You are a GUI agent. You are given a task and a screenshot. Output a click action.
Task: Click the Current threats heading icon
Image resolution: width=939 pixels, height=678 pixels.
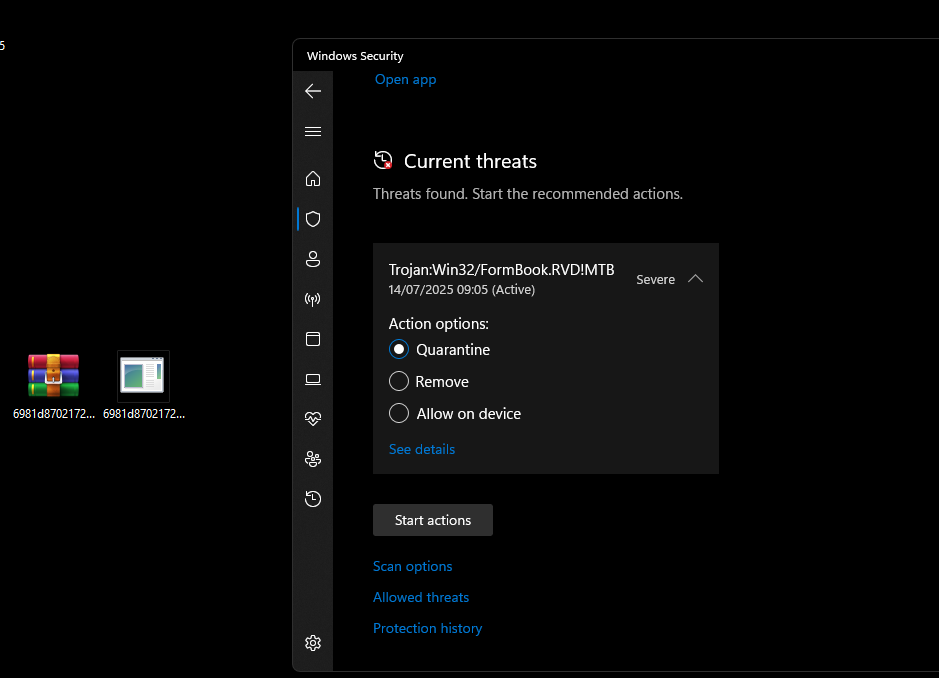tap(383, 161)
